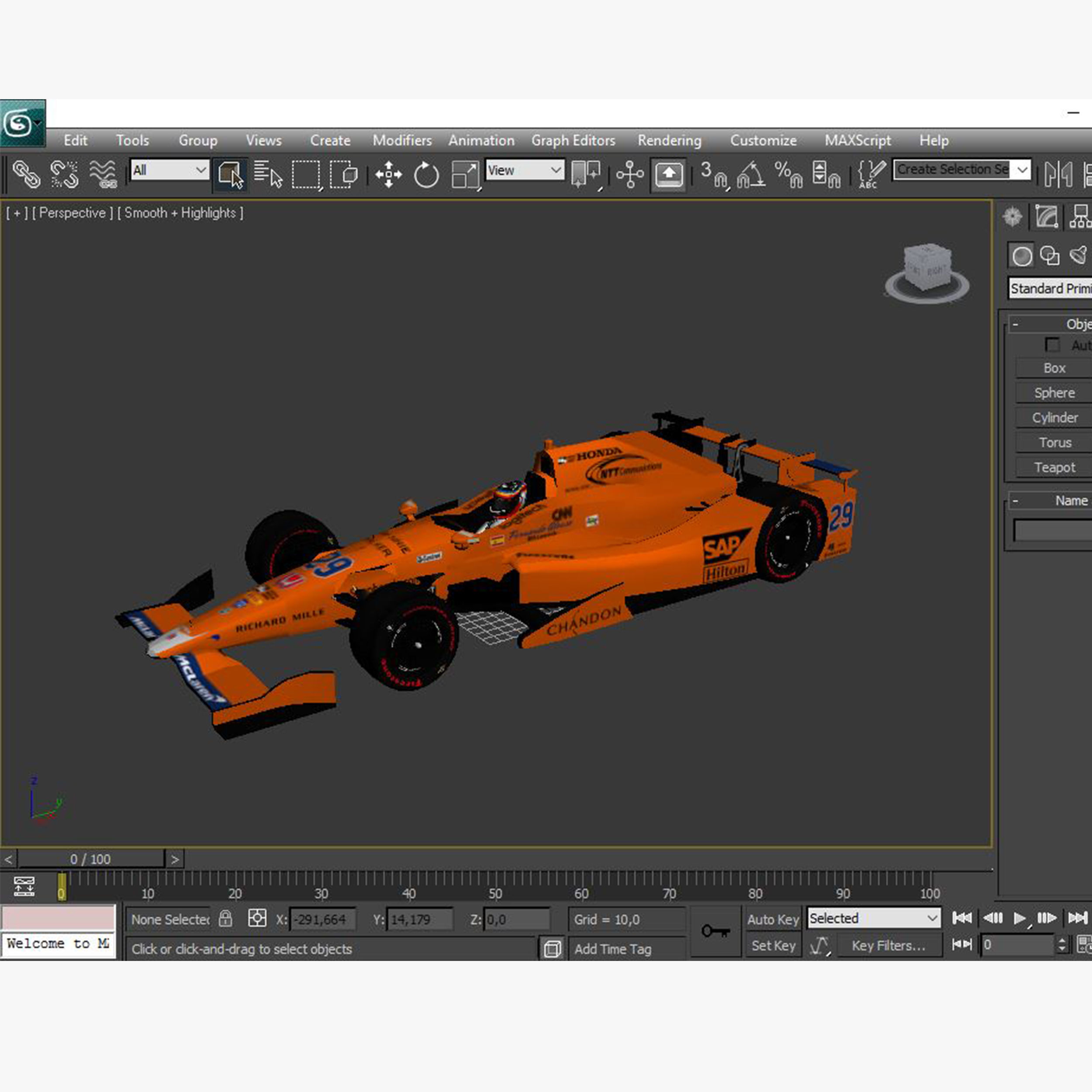This screenshot has height=1092, width=1092.
Task: Select the Geometry category icon
Action: coord(1021,256)
